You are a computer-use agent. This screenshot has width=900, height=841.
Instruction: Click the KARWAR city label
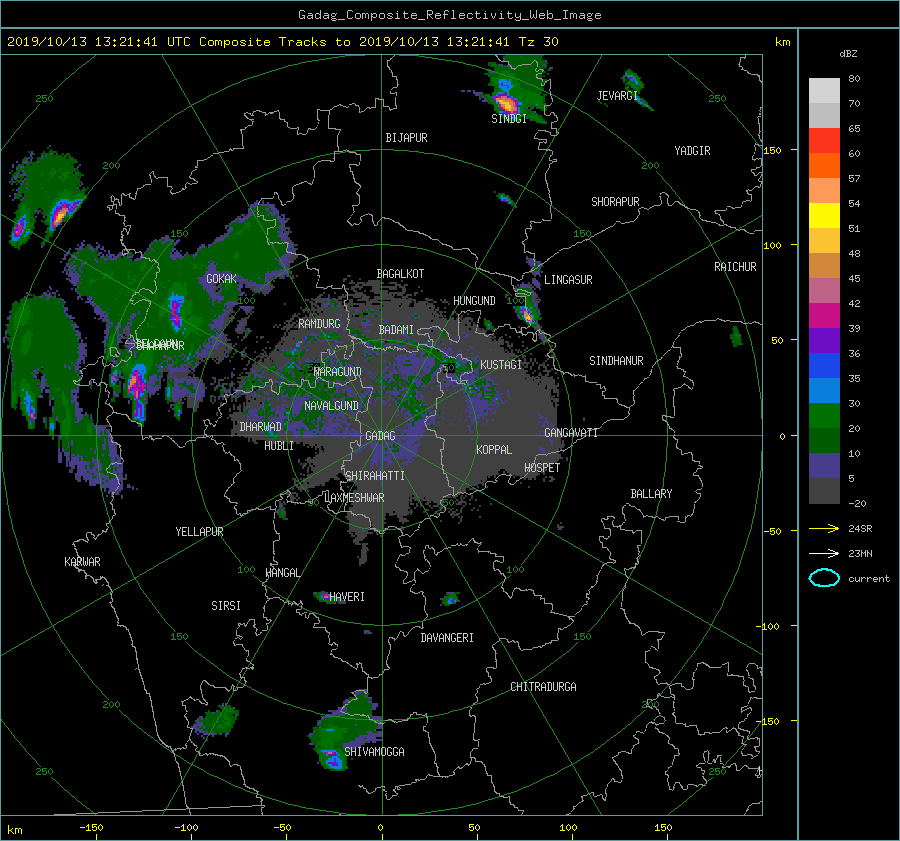click(82, 562)
